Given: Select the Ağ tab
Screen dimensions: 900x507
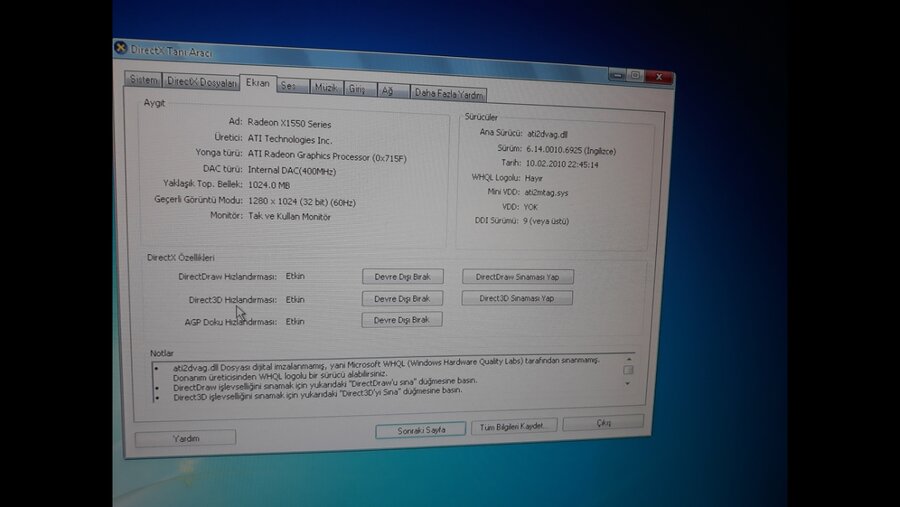Looking at the screenshot, I should coord(393,91).
